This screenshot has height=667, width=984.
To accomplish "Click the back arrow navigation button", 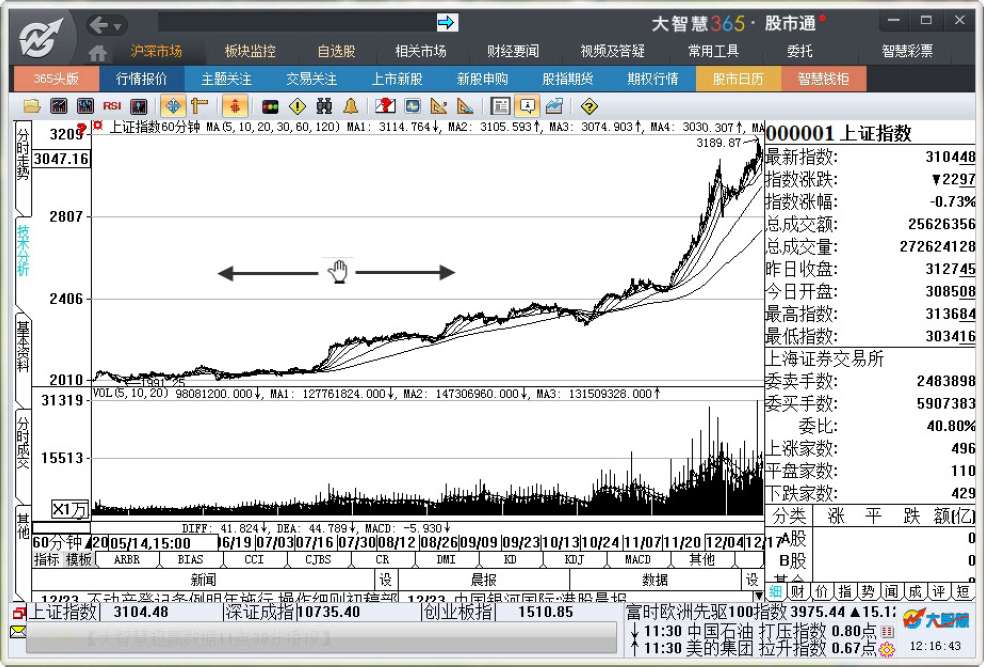I will pyautogui.click(x=99, y=25).
